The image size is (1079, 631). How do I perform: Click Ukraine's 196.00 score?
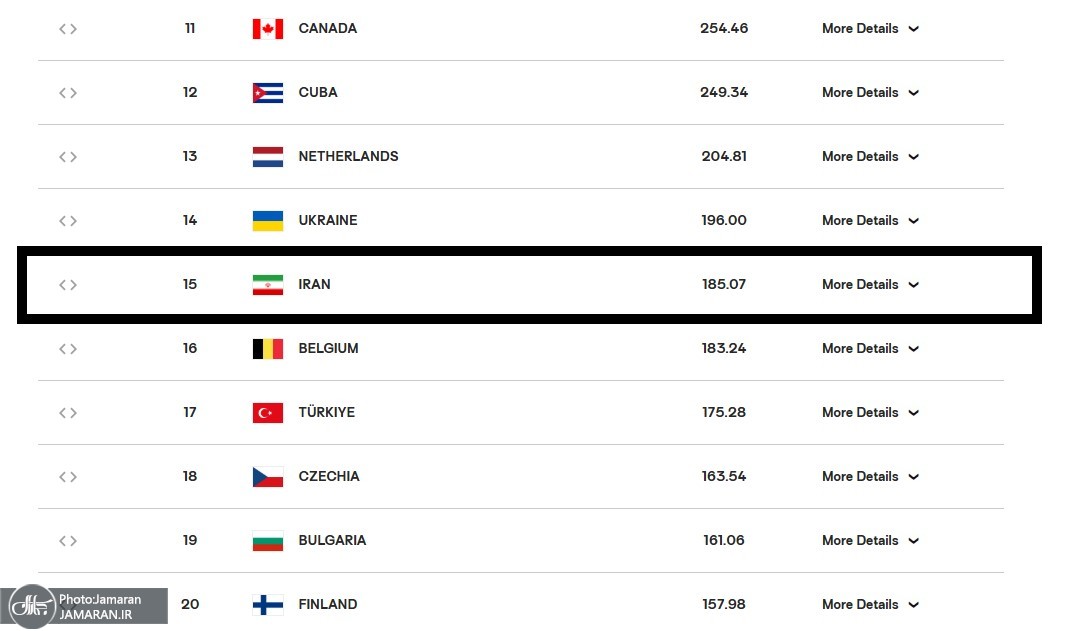pyautogui.click(x=724, y=221)
